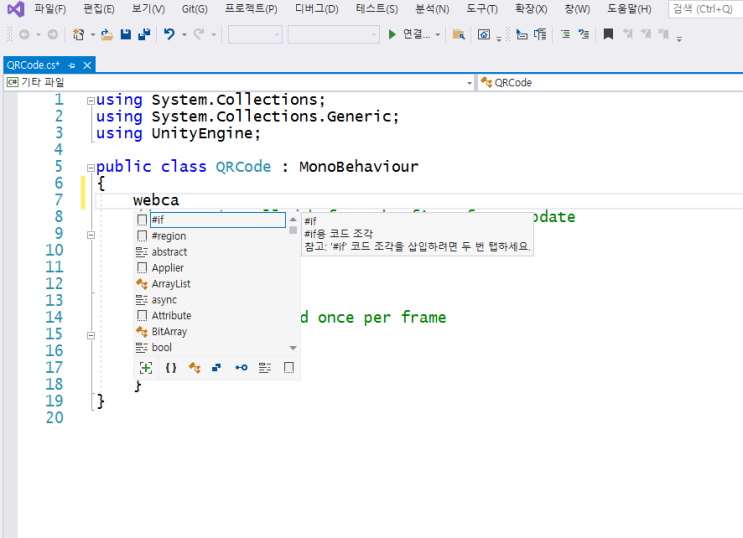Save the current file with Save icon
The width and height of the screenshot is (743, 538).
(126, 34)
